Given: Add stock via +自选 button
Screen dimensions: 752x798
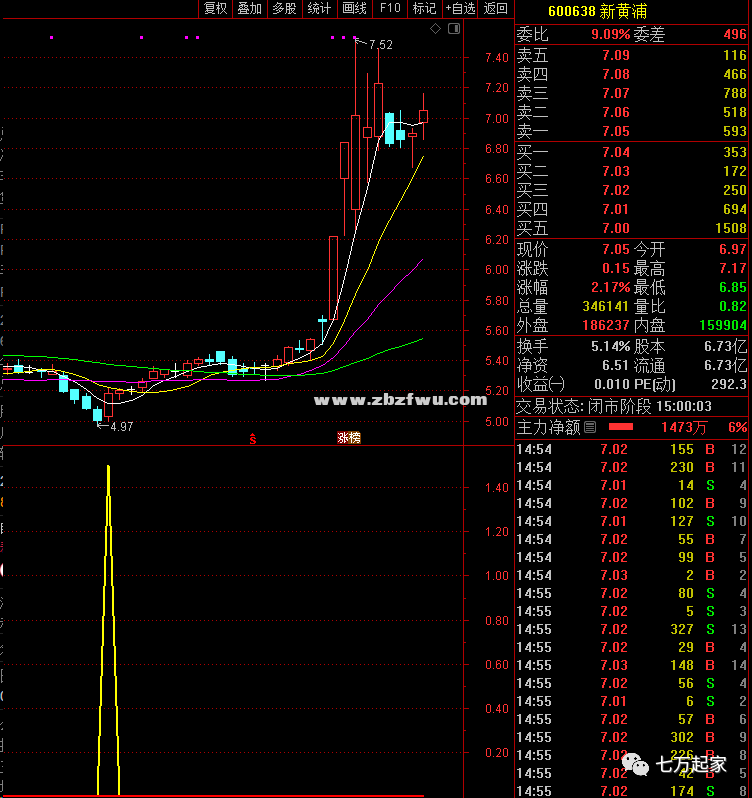Looking at the screenshot, I should (x=460, y=9).
